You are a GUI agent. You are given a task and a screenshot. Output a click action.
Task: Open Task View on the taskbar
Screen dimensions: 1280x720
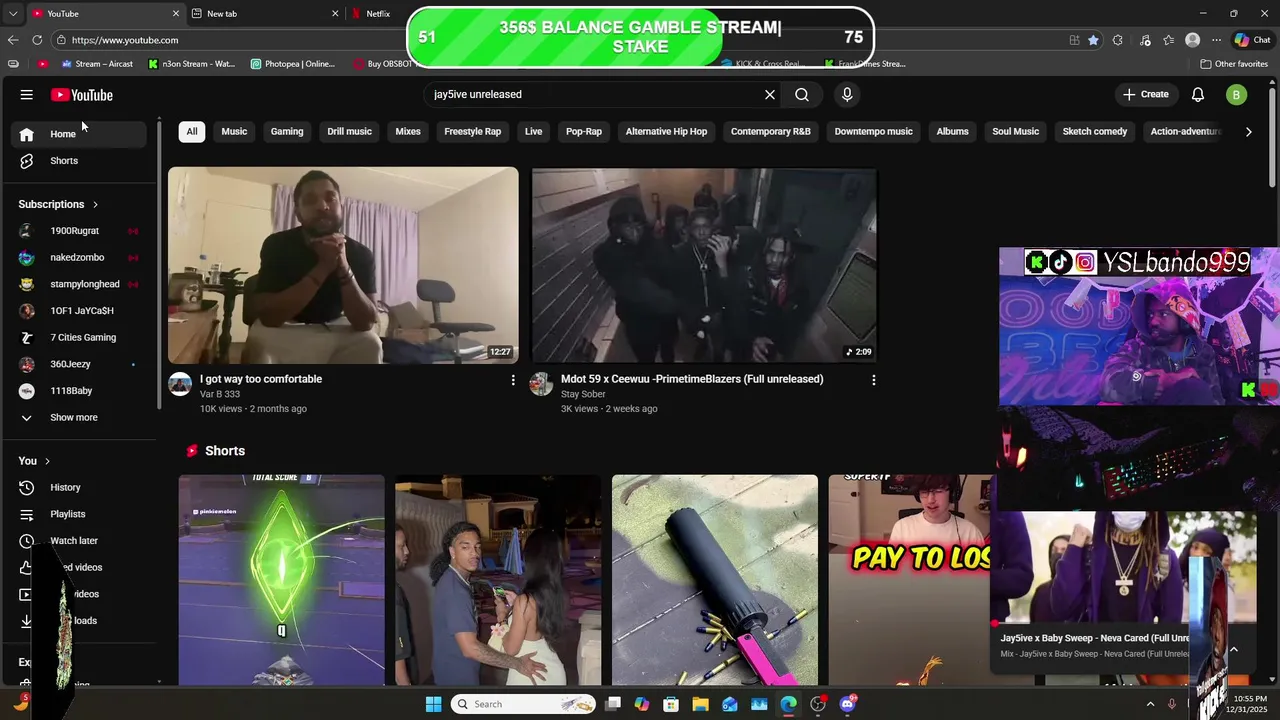612,704
